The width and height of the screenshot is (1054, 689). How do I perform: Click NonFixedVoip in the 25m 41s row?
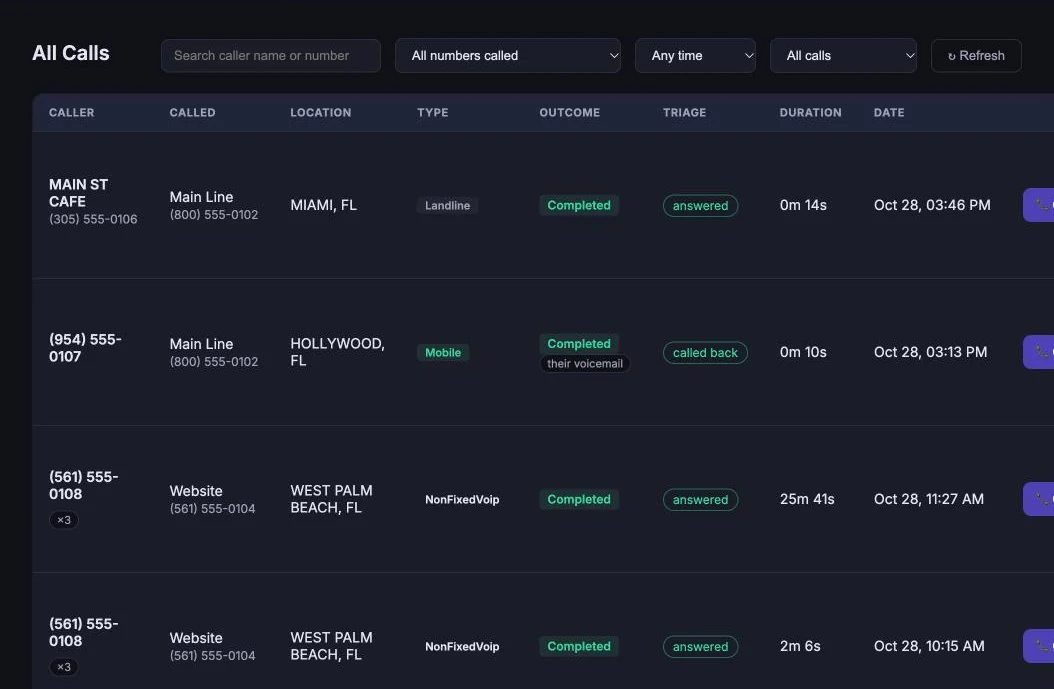coord(462,499)
